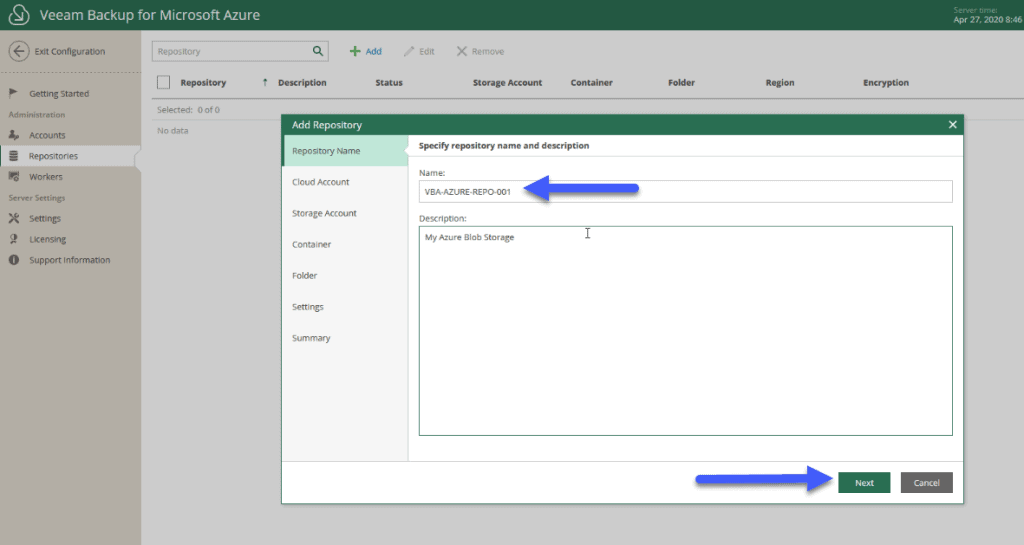Click into the Description text area
Screen dimensions: 1024x545
[686, 331]
